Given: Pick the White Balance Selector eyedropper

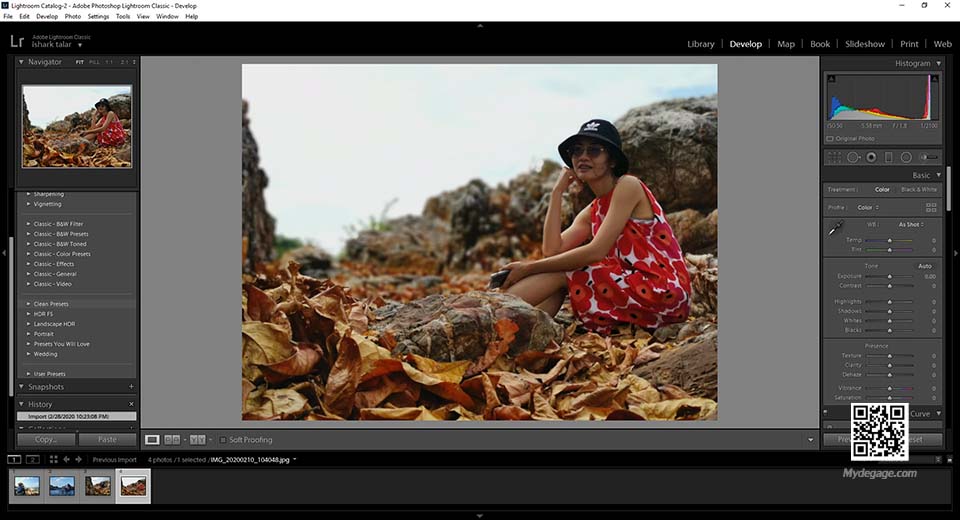Looking at the screenshot, I should click(835, 229).
